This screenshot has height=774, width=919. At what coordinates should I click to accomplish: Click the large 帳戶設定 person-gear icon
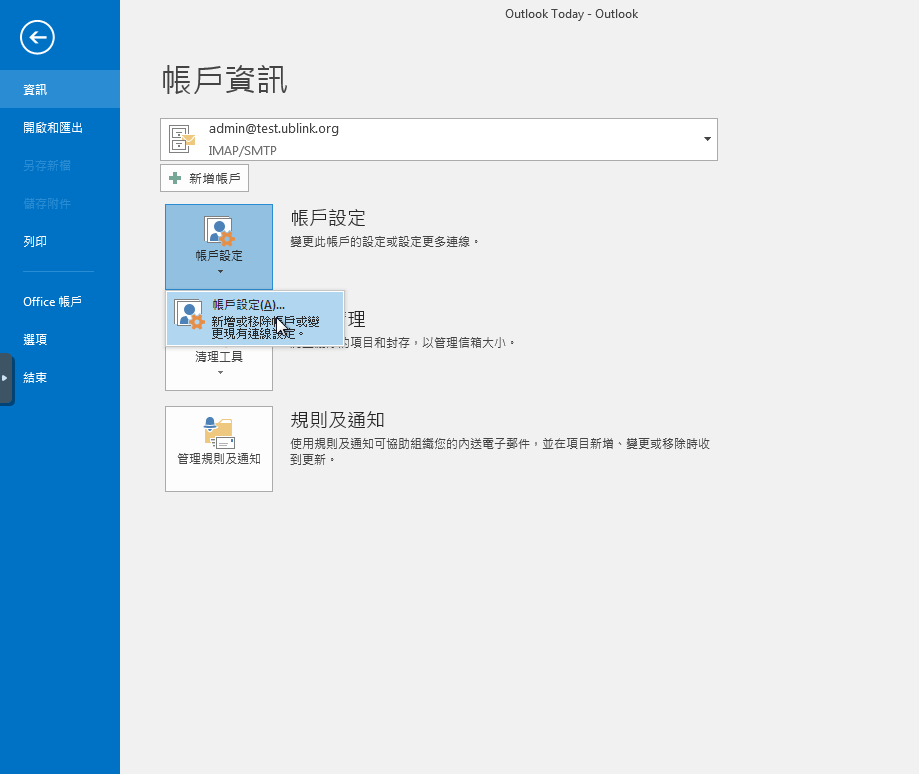tap(218, 231)
